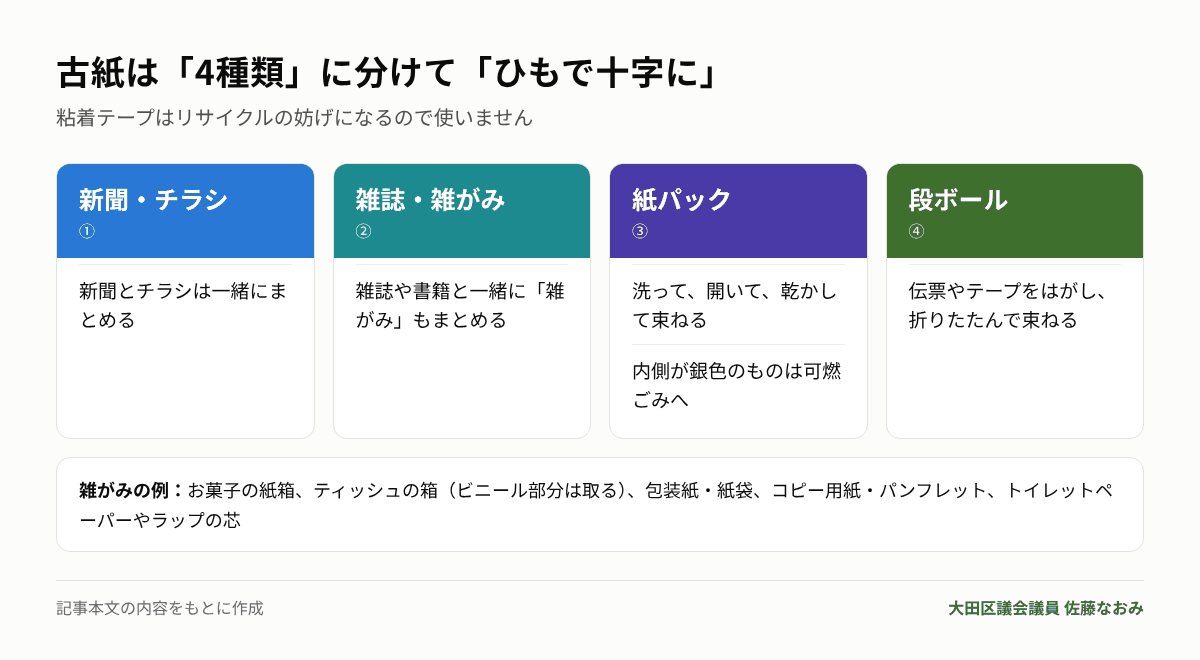The height and width of the screenshot is (660, 1200).
Task: Click the circled number ③ under 紙パック
Action: tap(640, 232)
